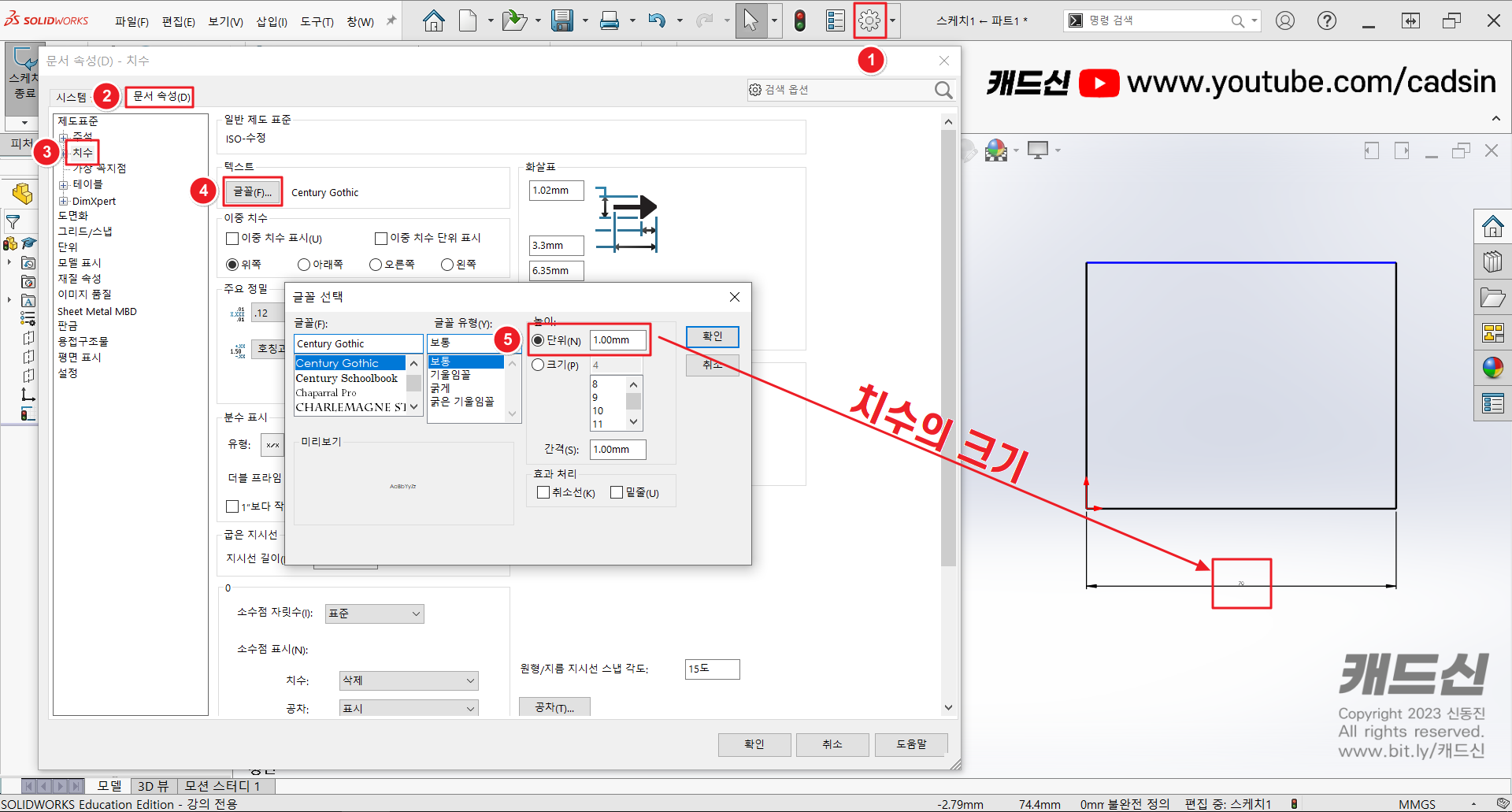The height and width of the screenshot is (812, 1512).
Task: Click the view settings monitor icon
Action: click(1038, 150)
